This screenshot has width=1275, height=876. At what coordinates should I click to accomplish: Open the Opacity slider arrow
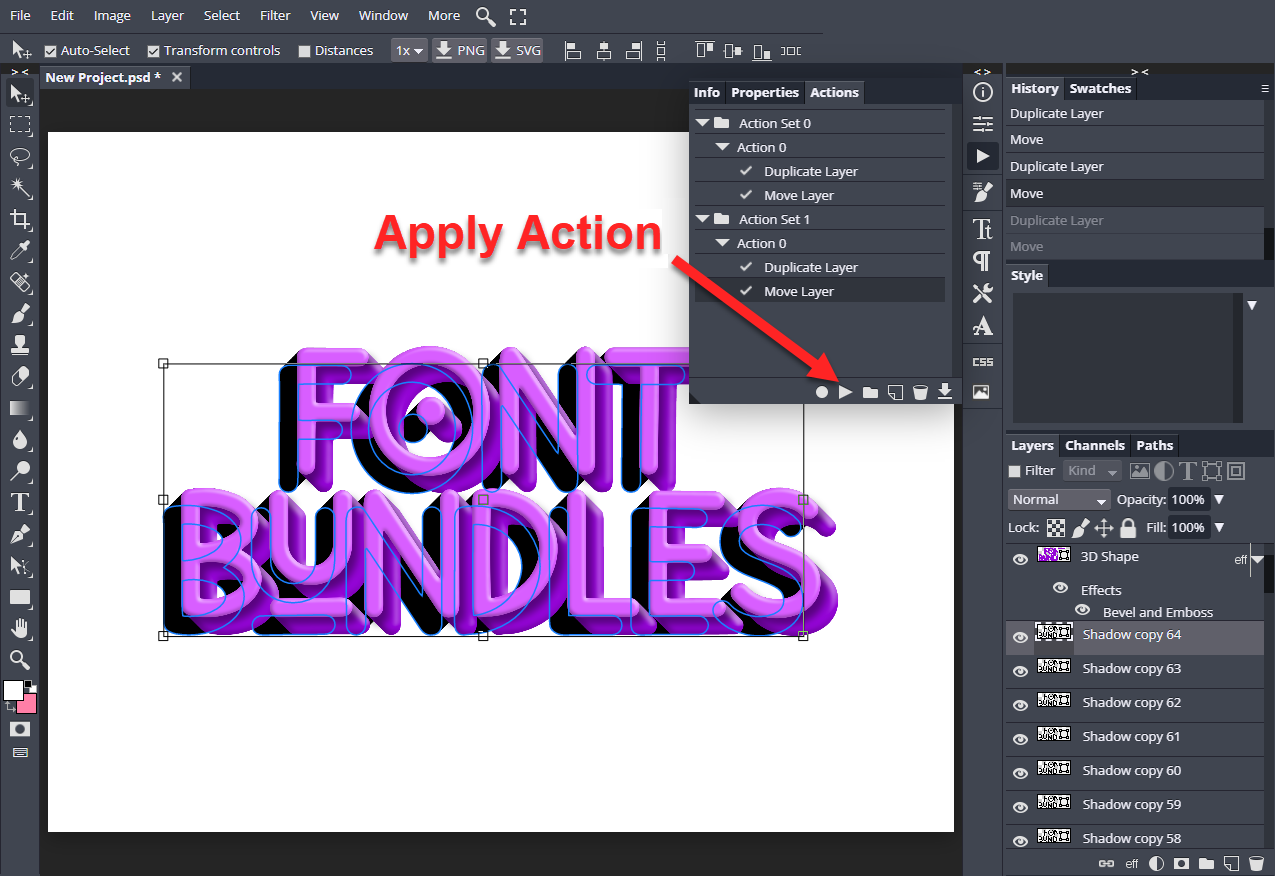(x=1219, y=499)
